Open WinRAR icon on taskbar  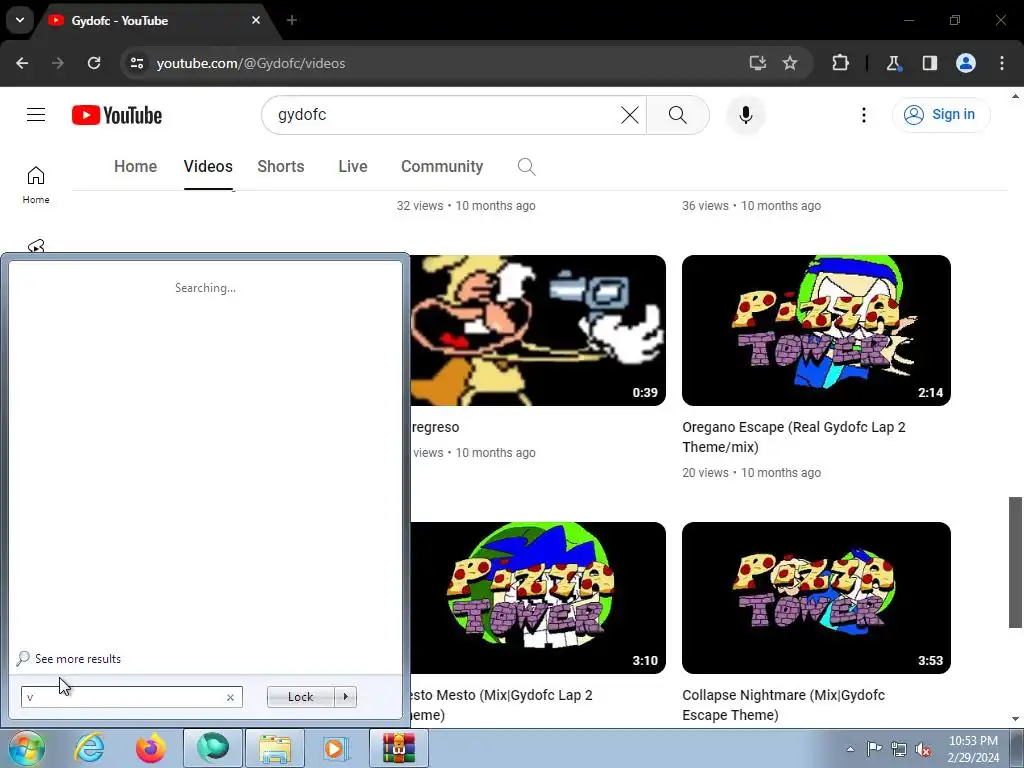[x=398, y=748]
